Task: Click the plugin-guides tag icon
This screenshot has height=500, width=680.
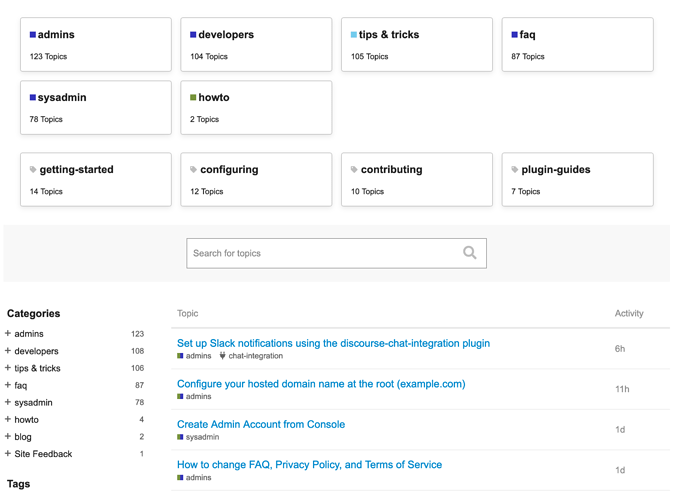Action: (515, 170)
